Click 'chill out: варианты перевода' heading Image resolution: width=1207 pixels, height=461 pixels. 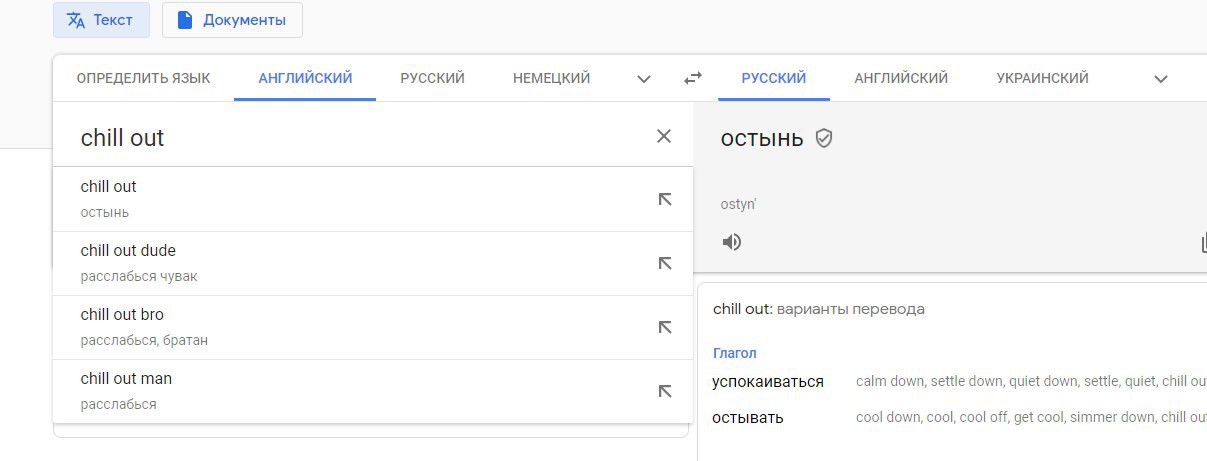818,309
